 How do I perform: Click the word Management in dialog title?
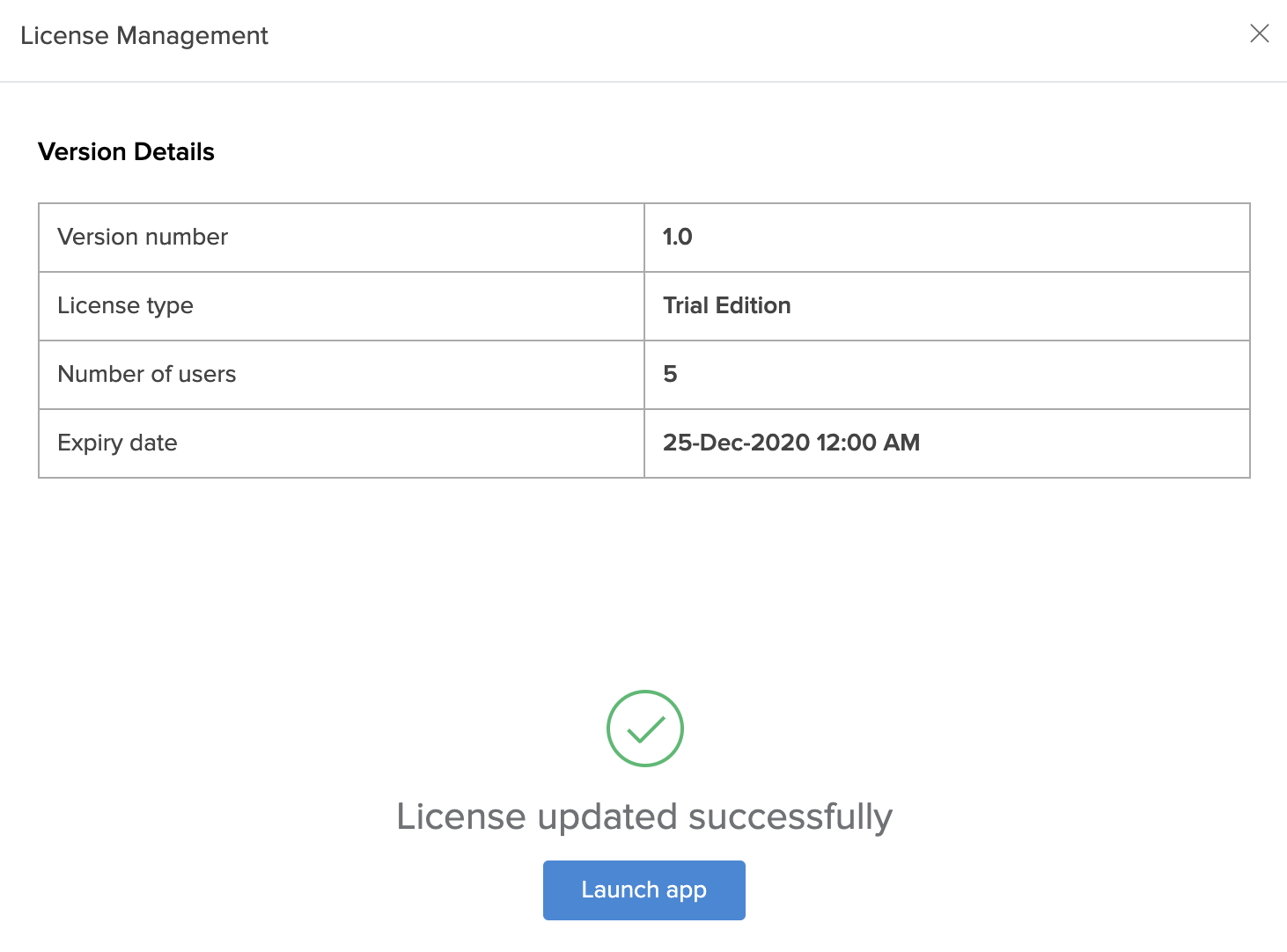(192, 35)
